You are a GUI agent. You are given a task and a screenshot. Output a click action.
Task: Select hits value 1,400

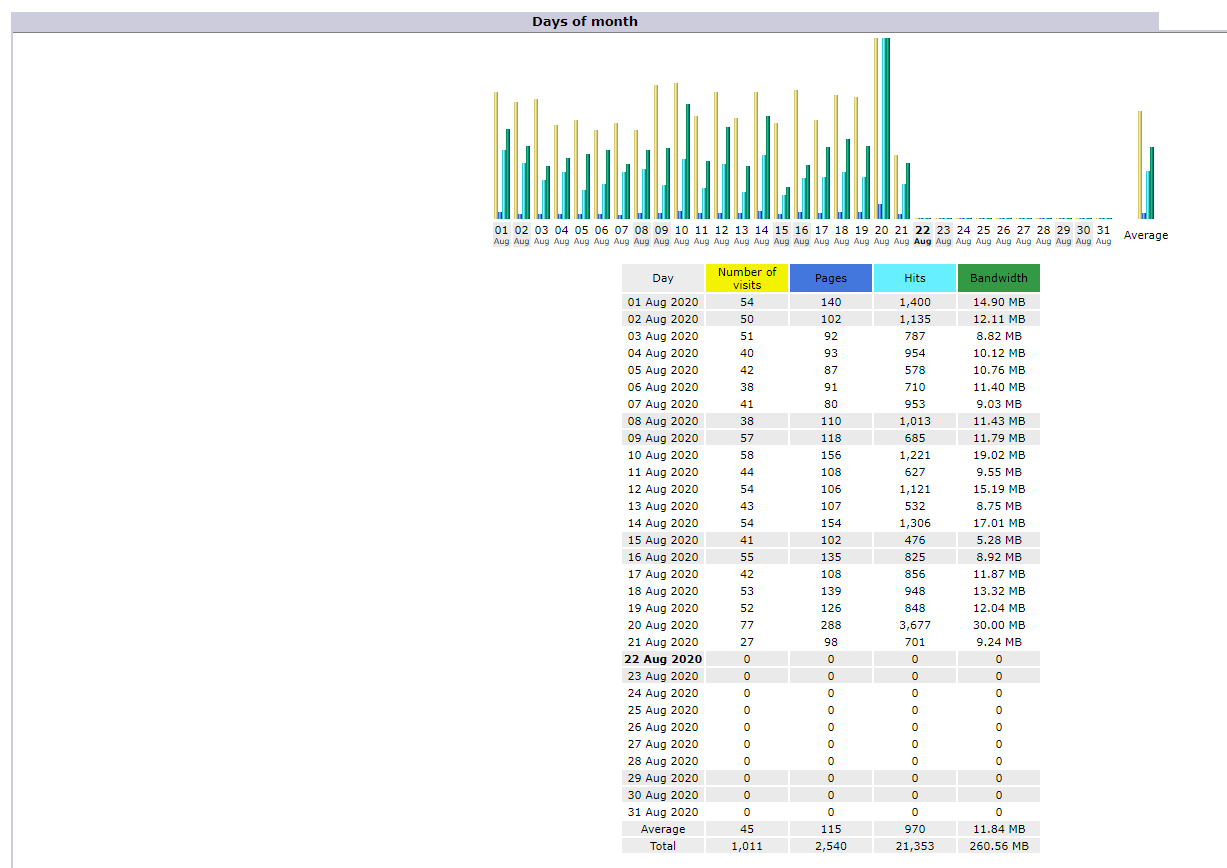pos(915,302)
